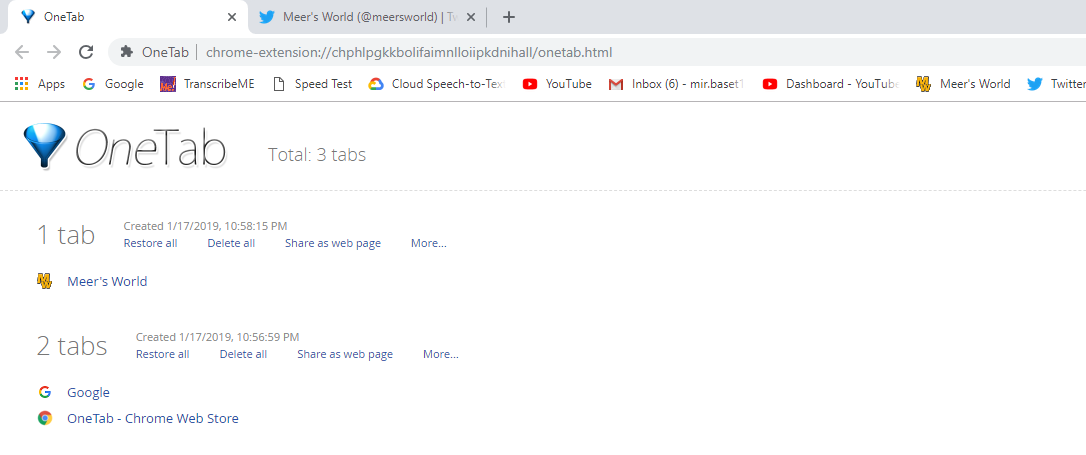
Task: Click 'Created 1/17/2019, 10:56:59 PM' timestamp
Action: point(217,337)
